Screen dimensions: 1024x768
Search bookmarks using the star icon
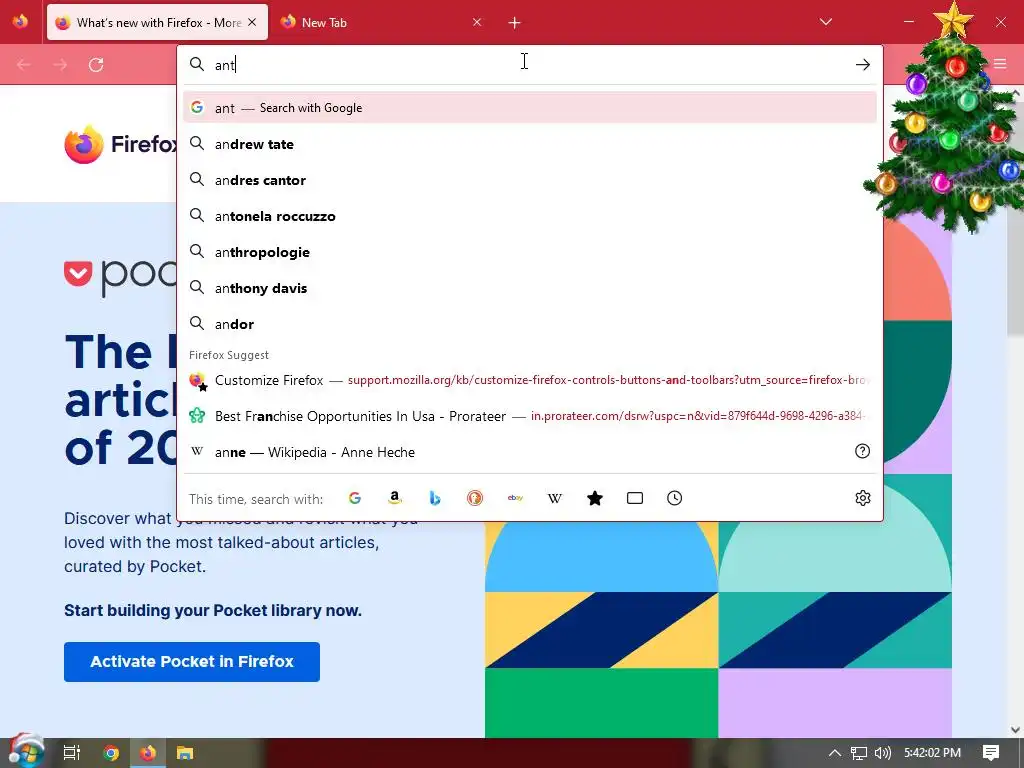coord(595,498)
